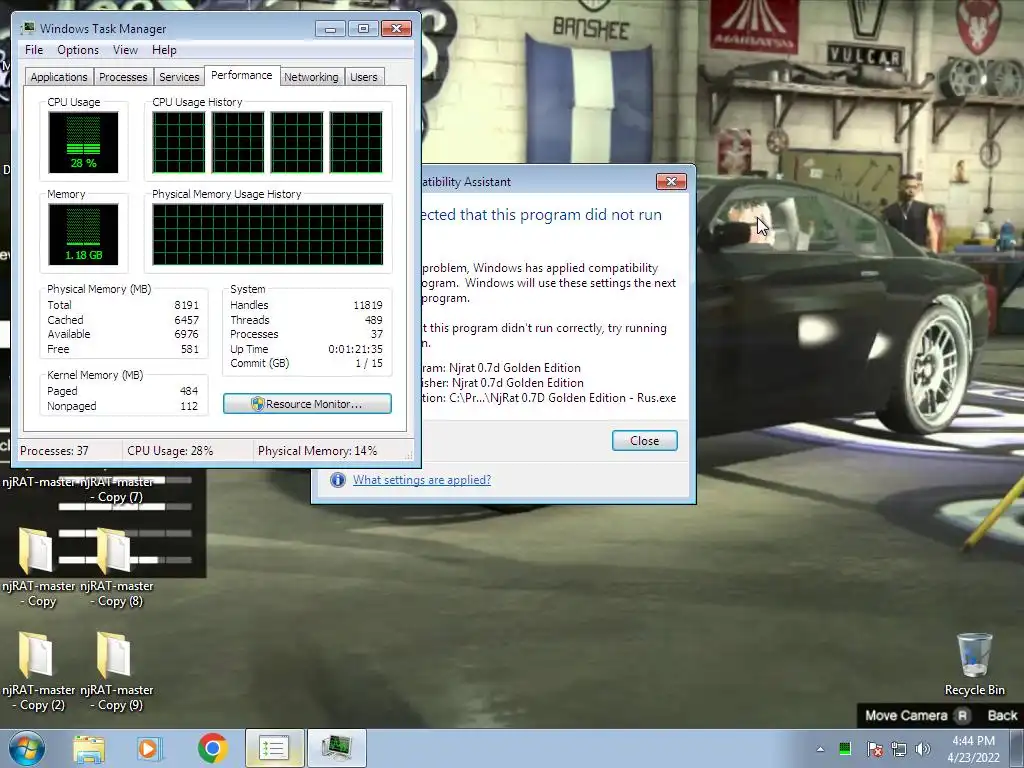Open the Action Center flag icon
Screen dimensions: 1024x768
(874, 749)
